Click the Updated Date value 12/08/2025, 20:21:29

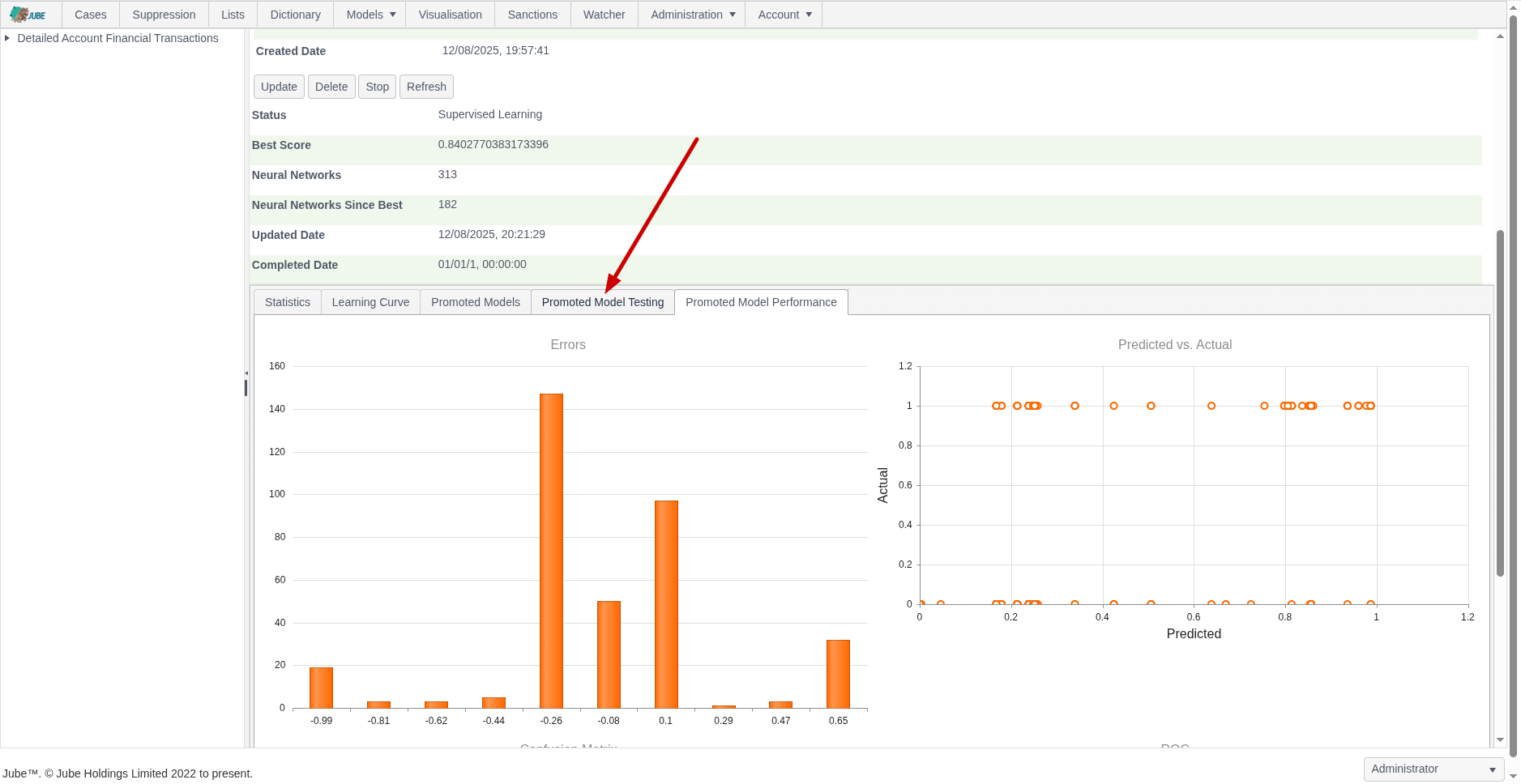tap(492, 234)
